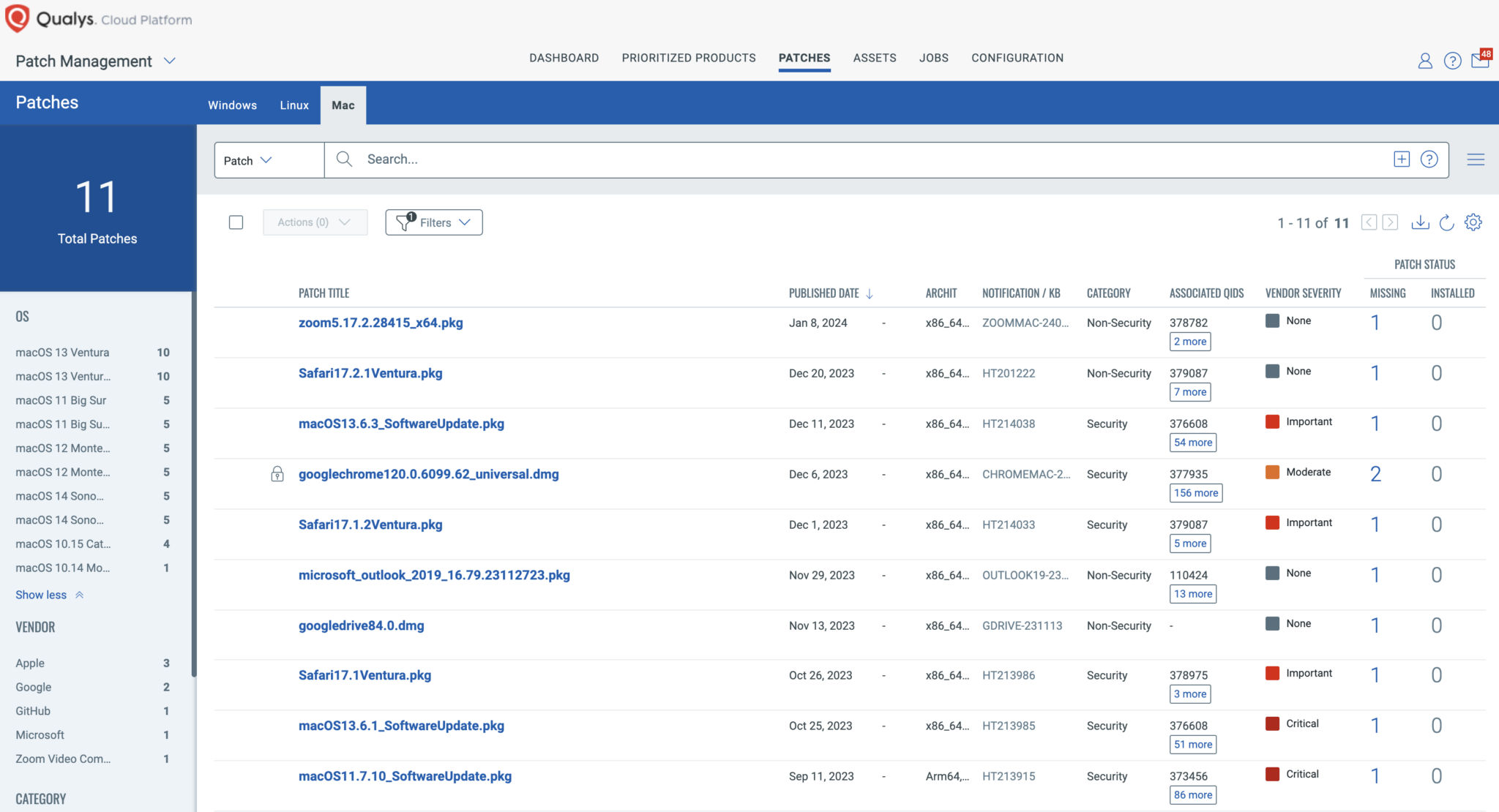The height and width of the screenshot is (812, 1499).
Task: Open search syntax help icon
Action: [x=1429, y=159]
